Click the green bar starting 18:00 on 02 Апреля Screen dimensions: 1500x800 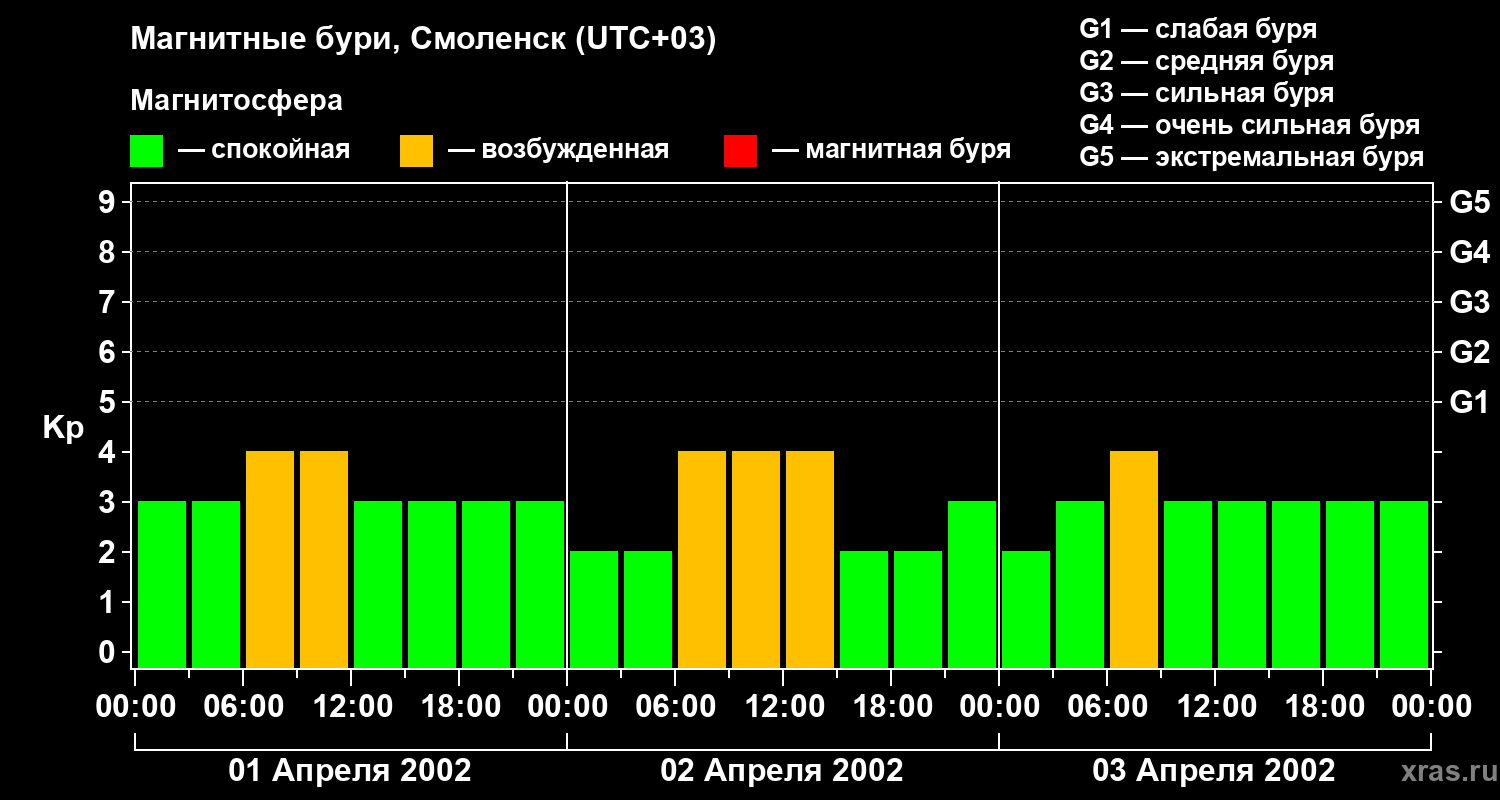(918, 609)
